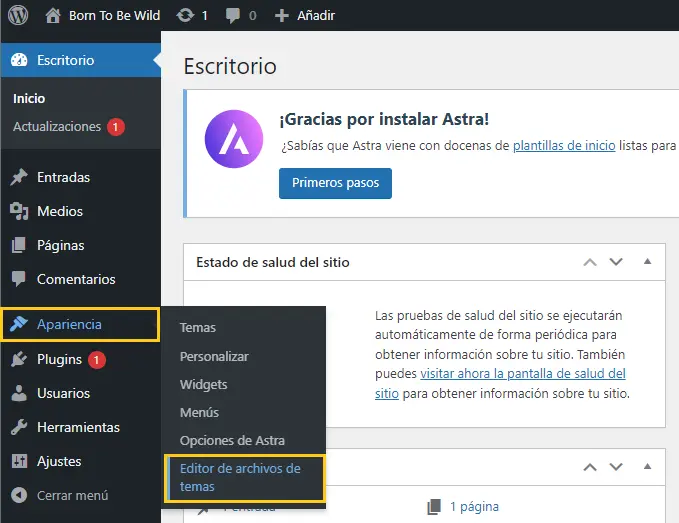679x523 pixels.
Task: Open Menús from Apariencia flyout
Action: (x=199, y=413)
